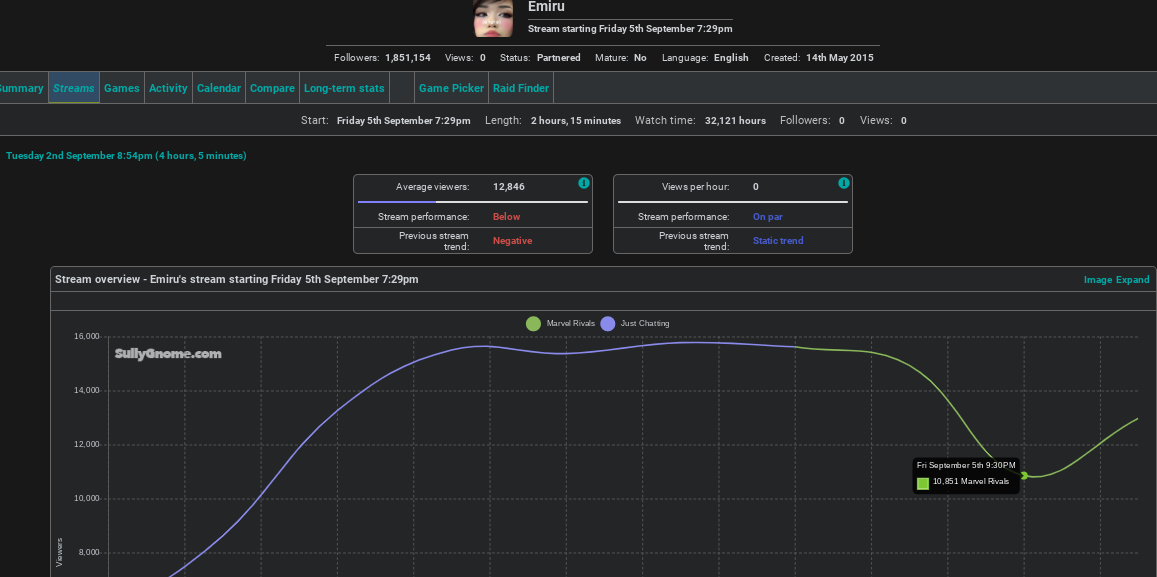The width and height of the screenshot is (1157, 577).
Task: Open the Activity tab
Action: 168,88
